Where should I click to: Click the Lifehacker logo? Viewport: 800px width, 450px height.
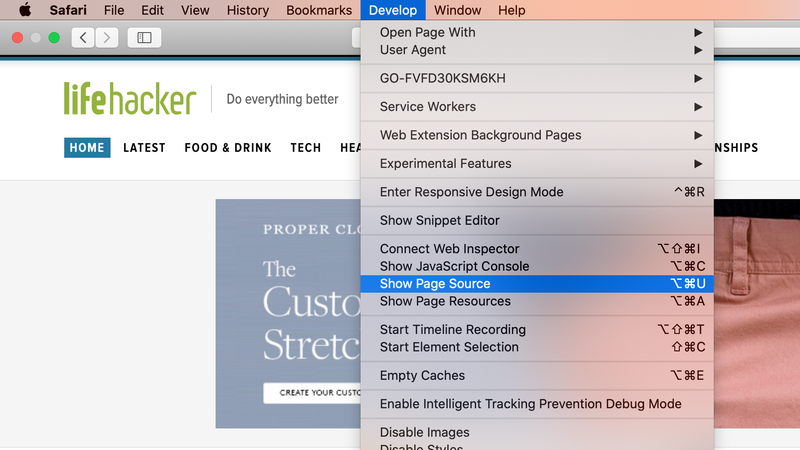click(130, 98)
